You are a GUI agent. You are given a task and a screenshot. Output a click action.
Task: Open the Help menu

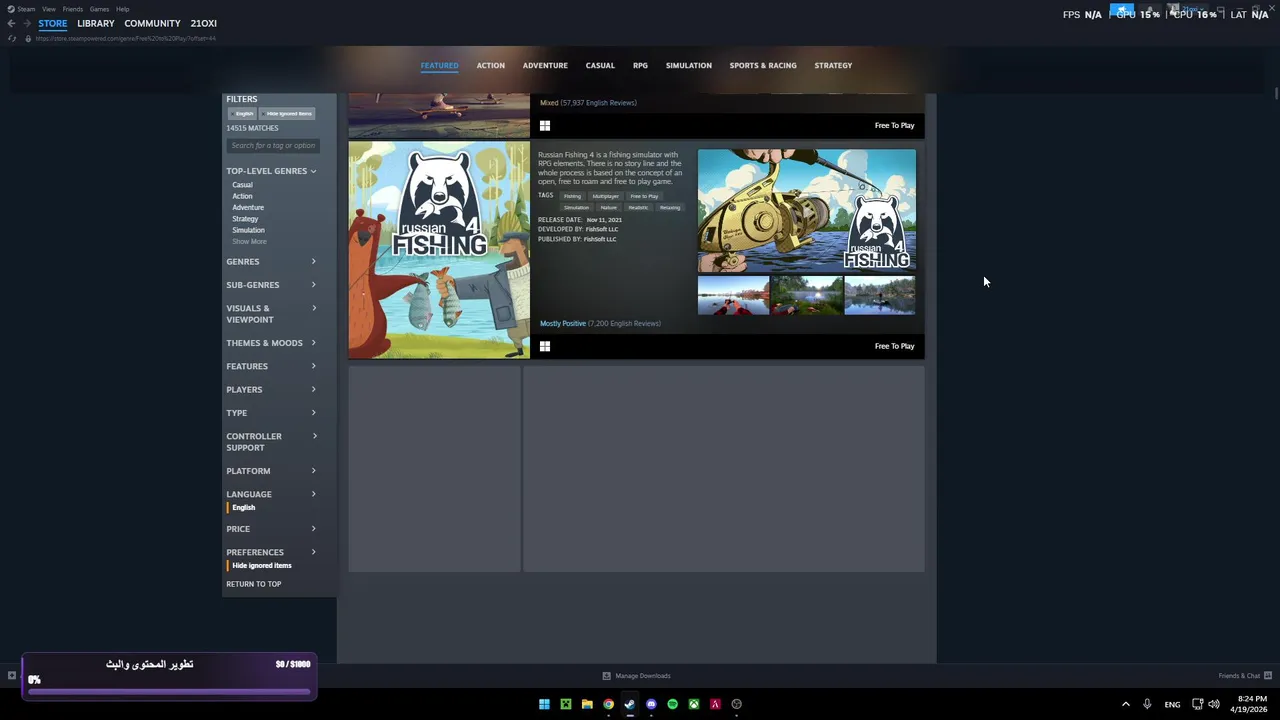click(x=123, y=9)
